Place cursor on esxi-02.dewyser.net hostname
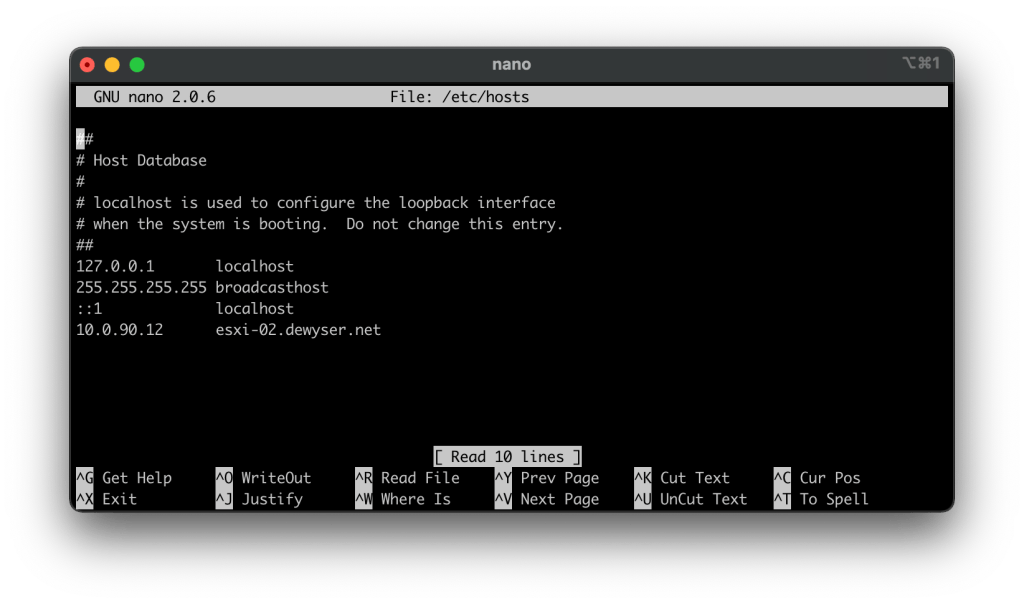 click(298, 330)
